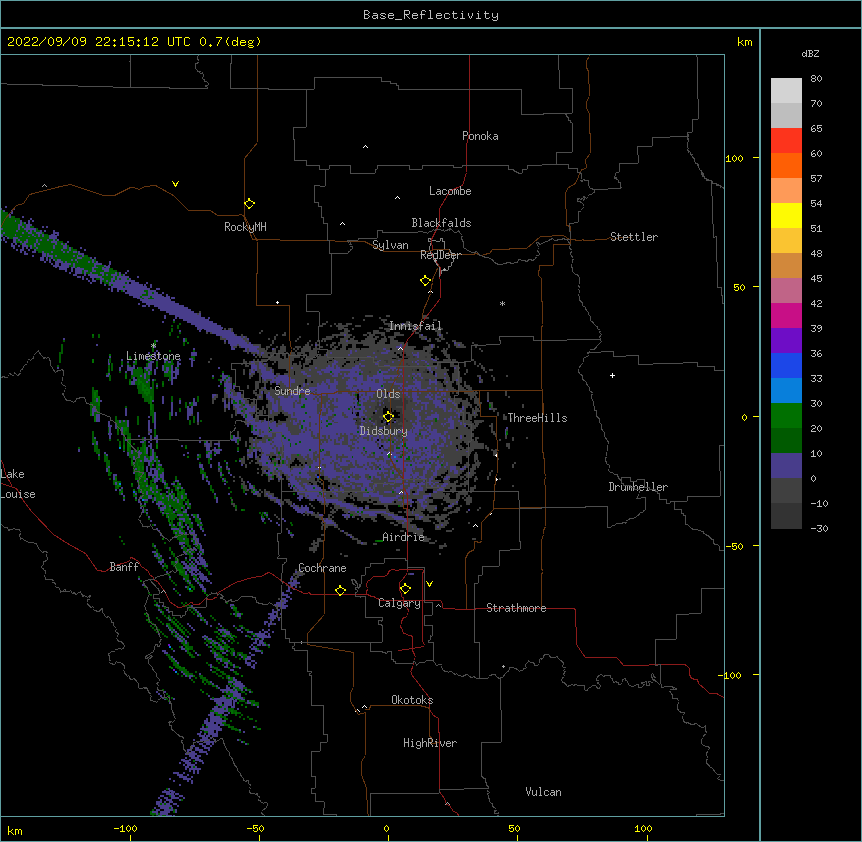Click the top-right km unit label
This screenshot has width=862, height=842.
(x=744, y=42)
